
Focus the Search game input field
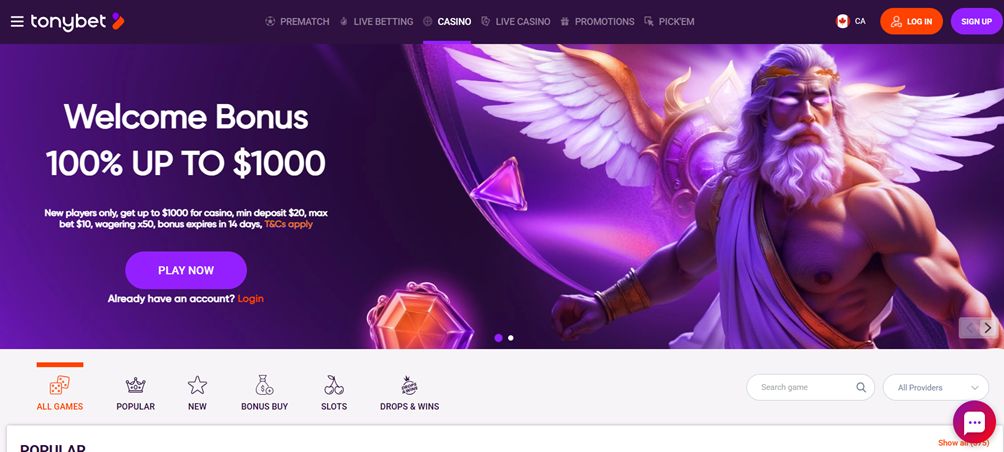coord(811,387)
